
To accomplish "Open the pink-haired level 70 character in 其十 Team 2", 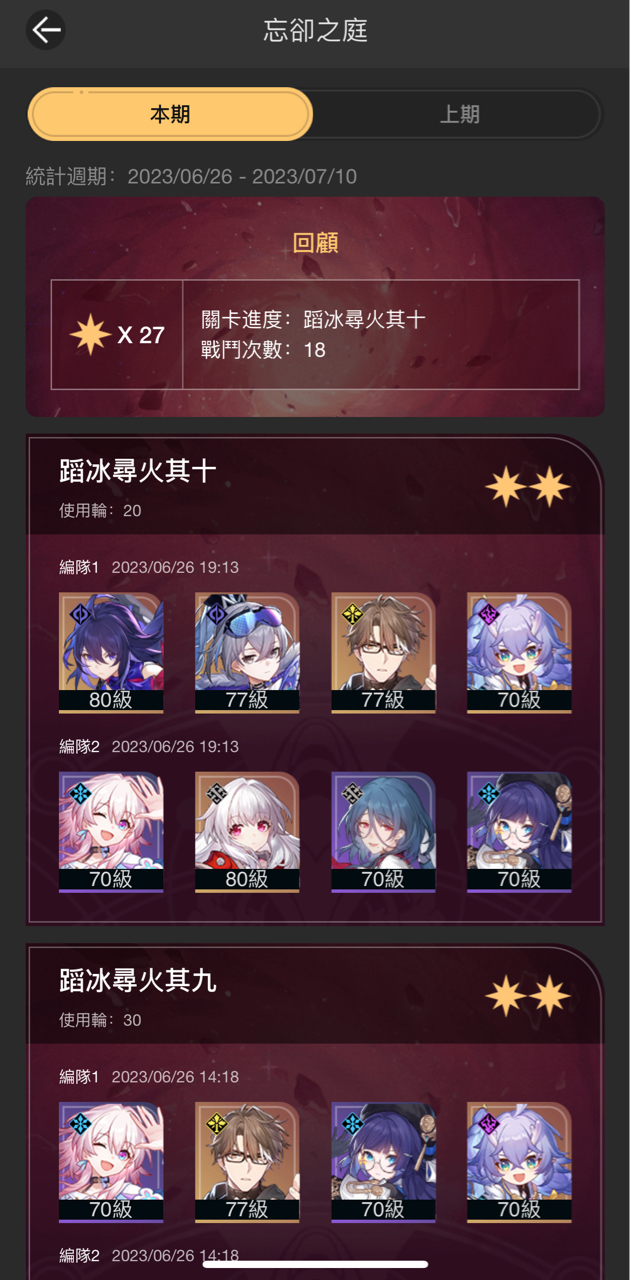I will coord(111,832).
